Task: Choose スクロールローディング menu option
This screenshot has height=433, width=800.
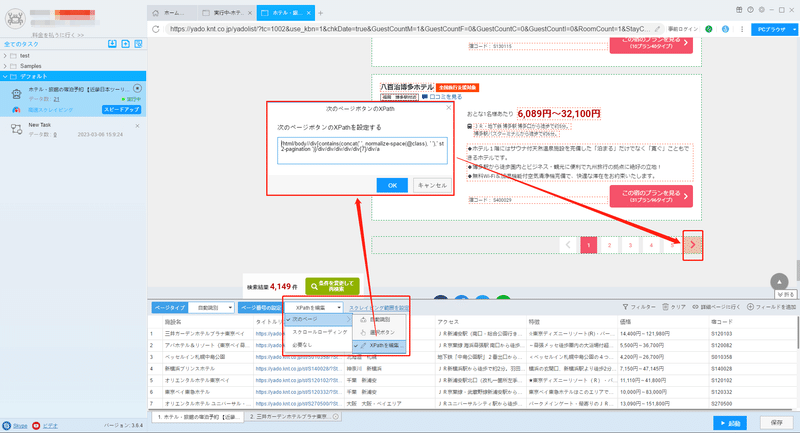Action: [318, 332]
